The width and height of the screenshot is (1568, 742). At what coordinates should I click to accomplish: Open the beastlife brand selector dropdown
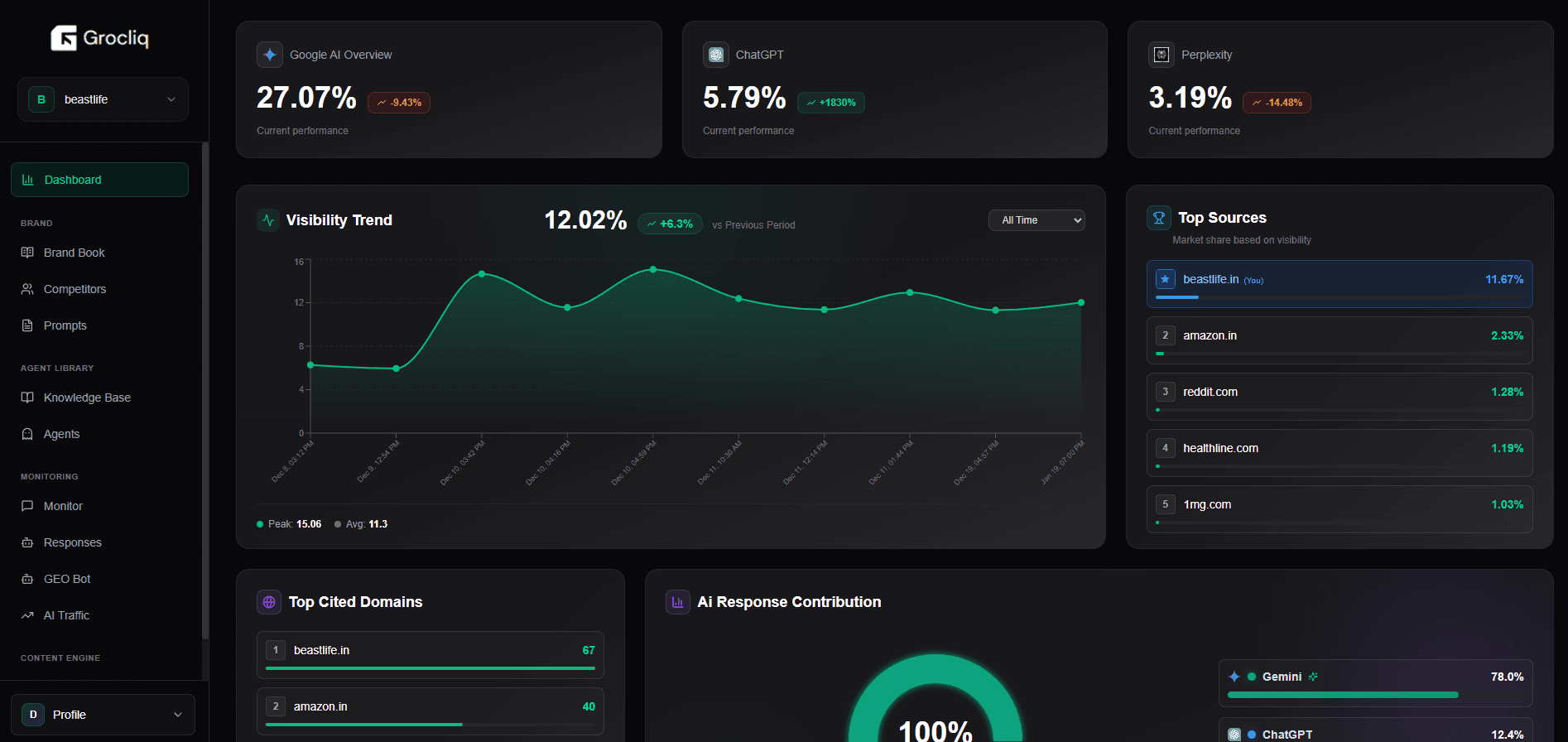[103, 99]
